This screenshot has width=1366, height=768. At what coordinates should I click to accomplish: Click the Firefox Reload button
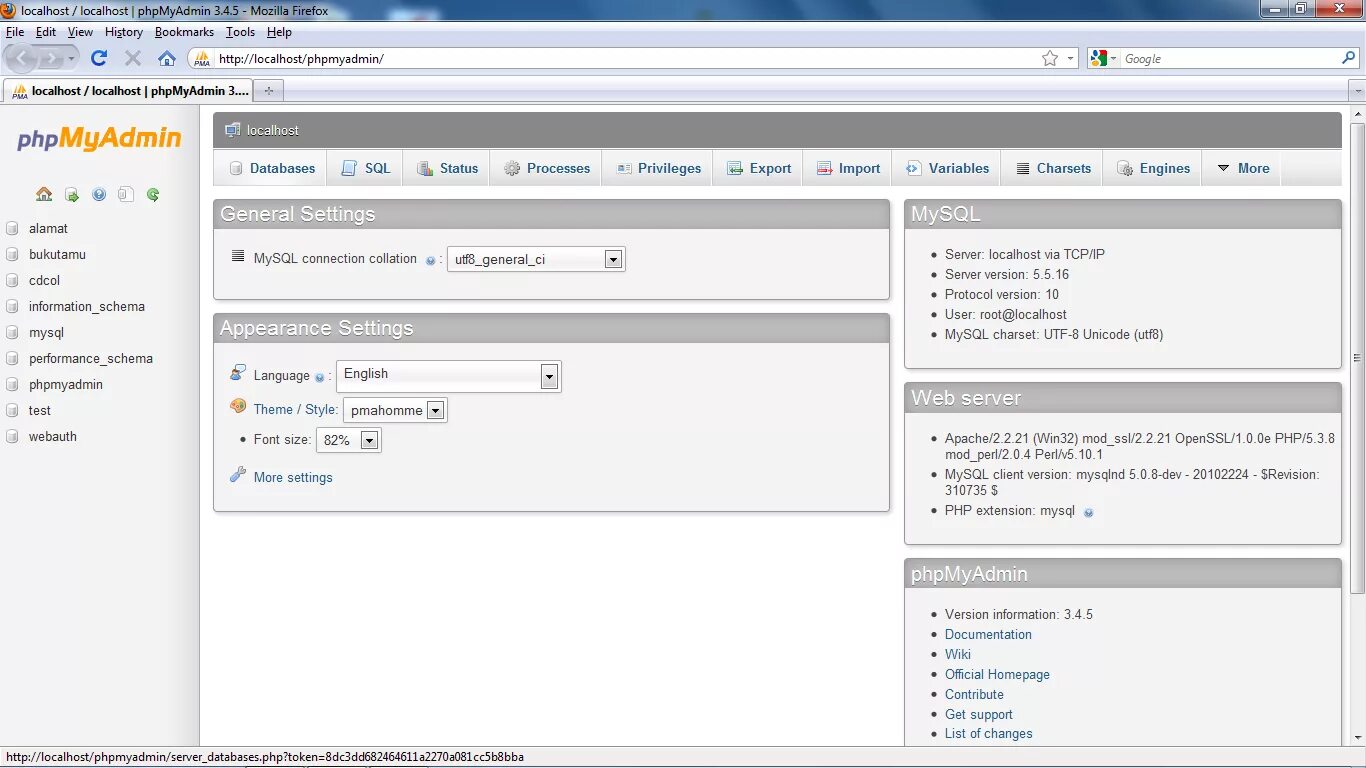[x=99, y=58]
